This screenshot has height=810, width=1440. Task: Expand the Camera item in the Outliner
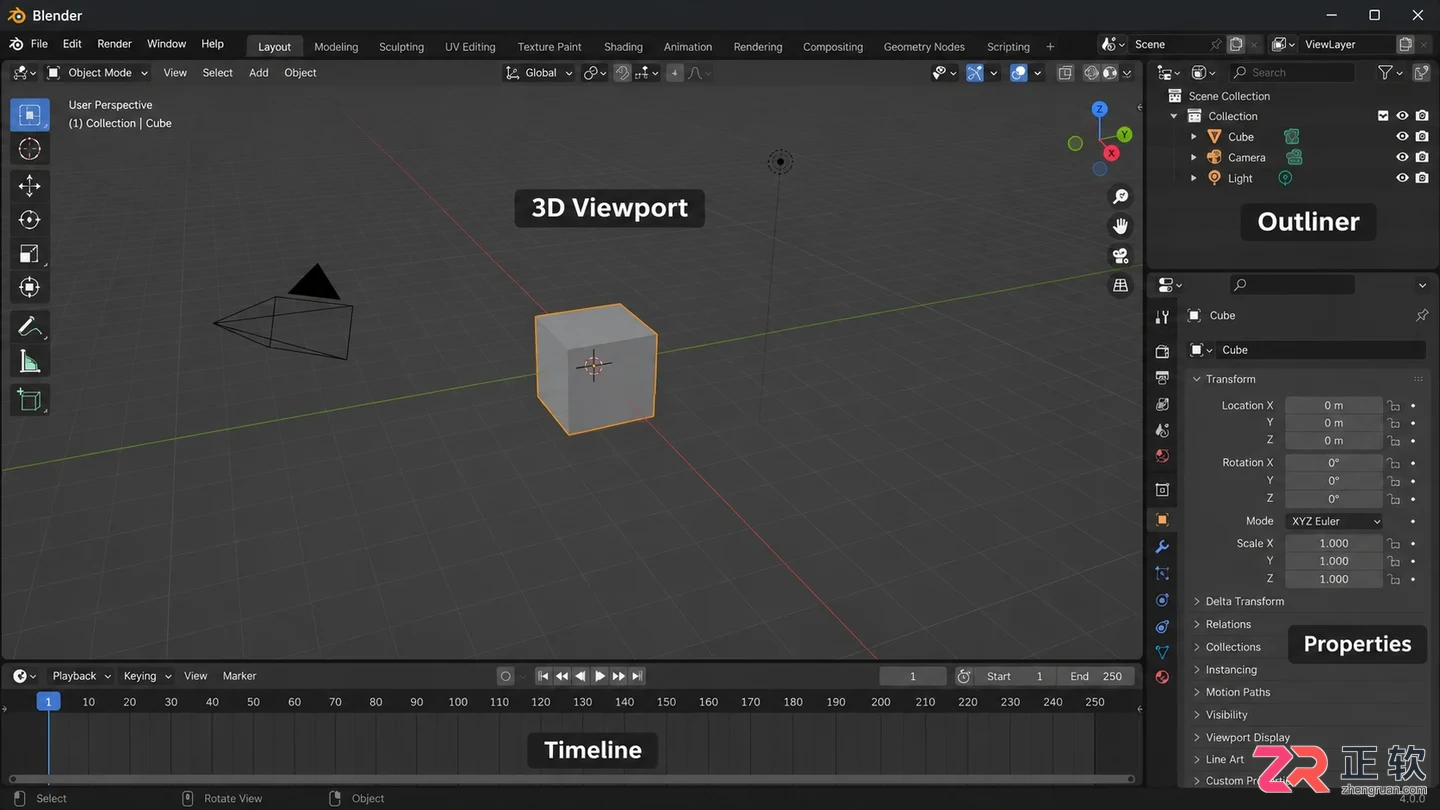(1193, 157)
